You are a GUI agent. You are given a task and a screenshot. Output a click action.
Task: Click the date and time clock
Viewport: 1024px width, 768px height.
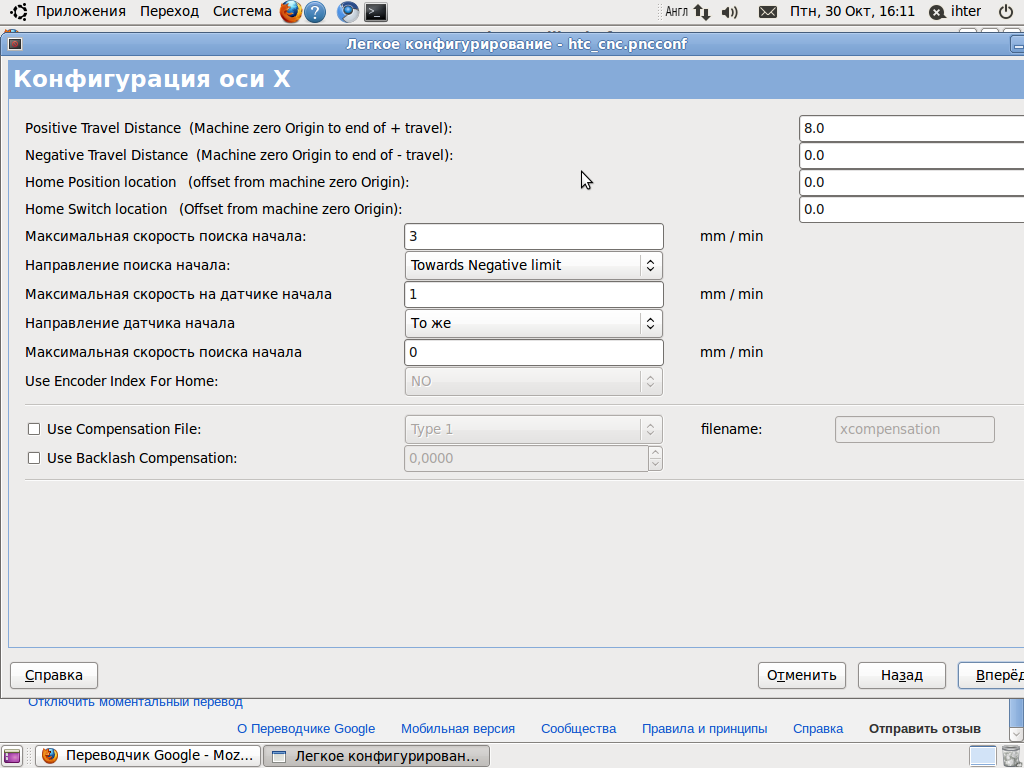point(852,12)
